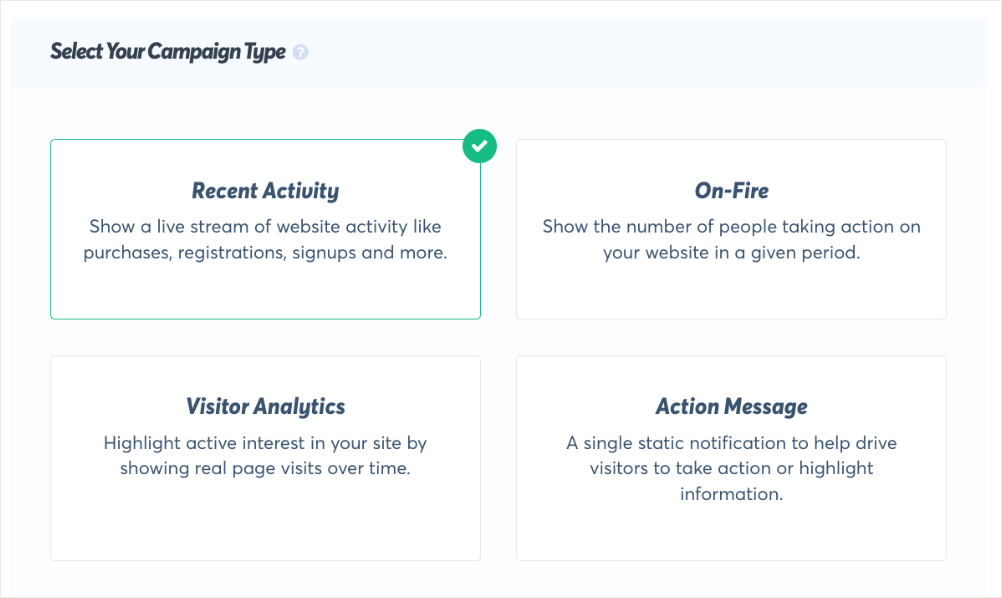Click the Action Message static notification description
Screen dimensions: 1002x598
click(x=731, y=468)
